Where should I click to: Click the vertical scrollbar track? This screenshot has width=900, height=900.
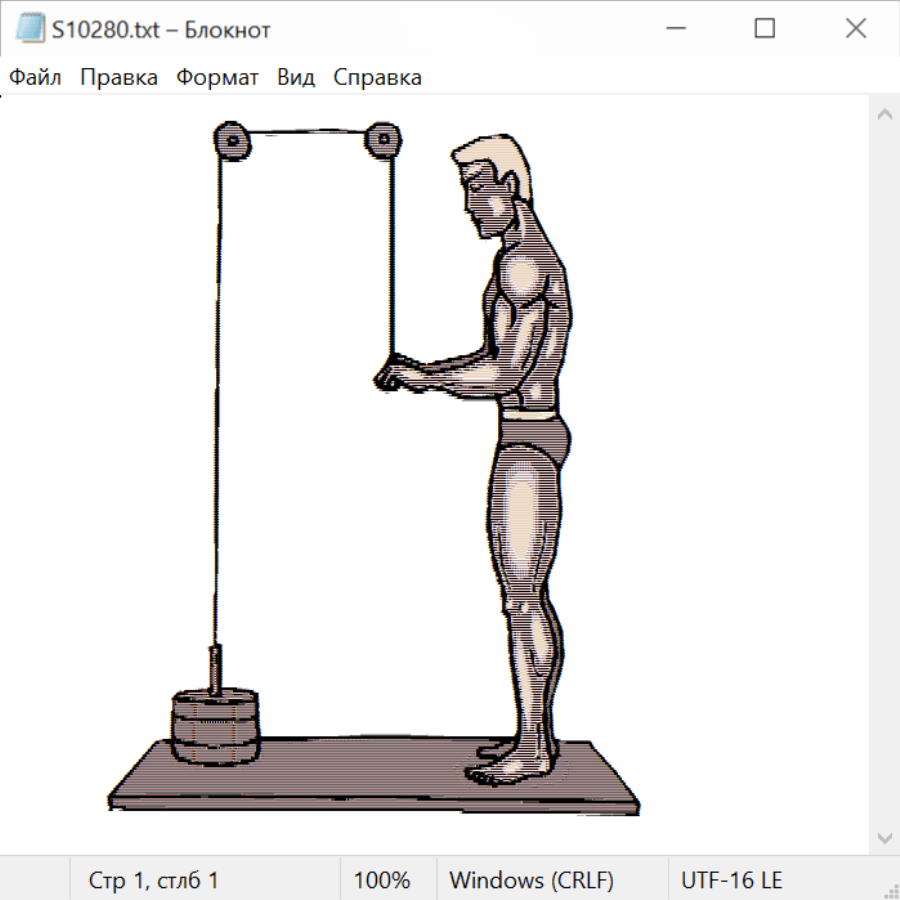tap(884, 475)
